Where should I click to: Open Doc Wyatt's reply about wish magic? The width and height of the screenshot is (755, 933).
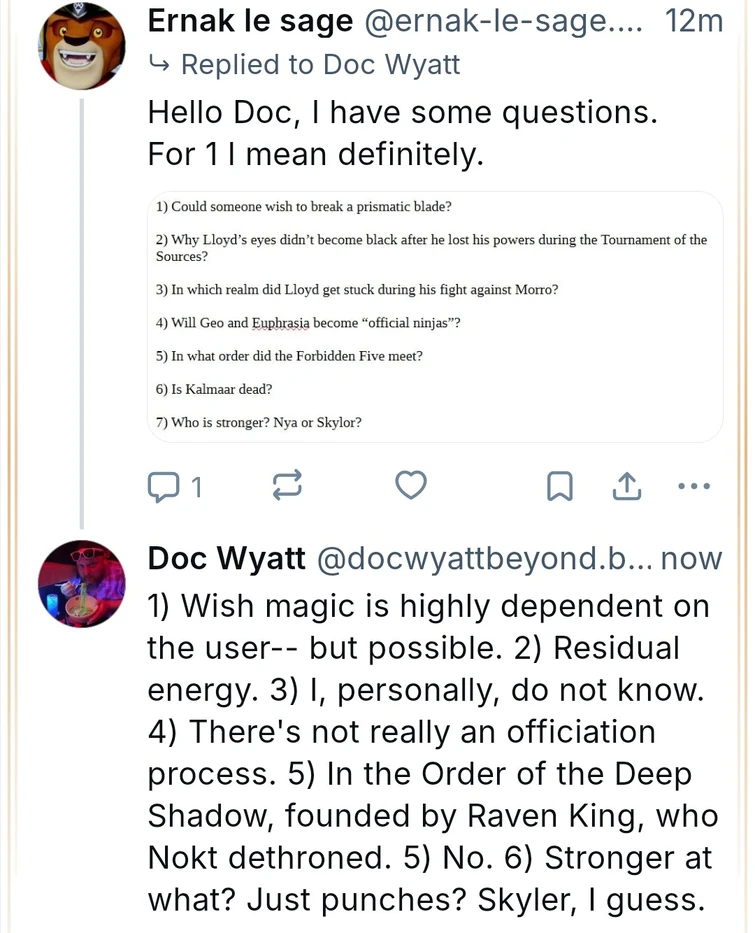432,752
